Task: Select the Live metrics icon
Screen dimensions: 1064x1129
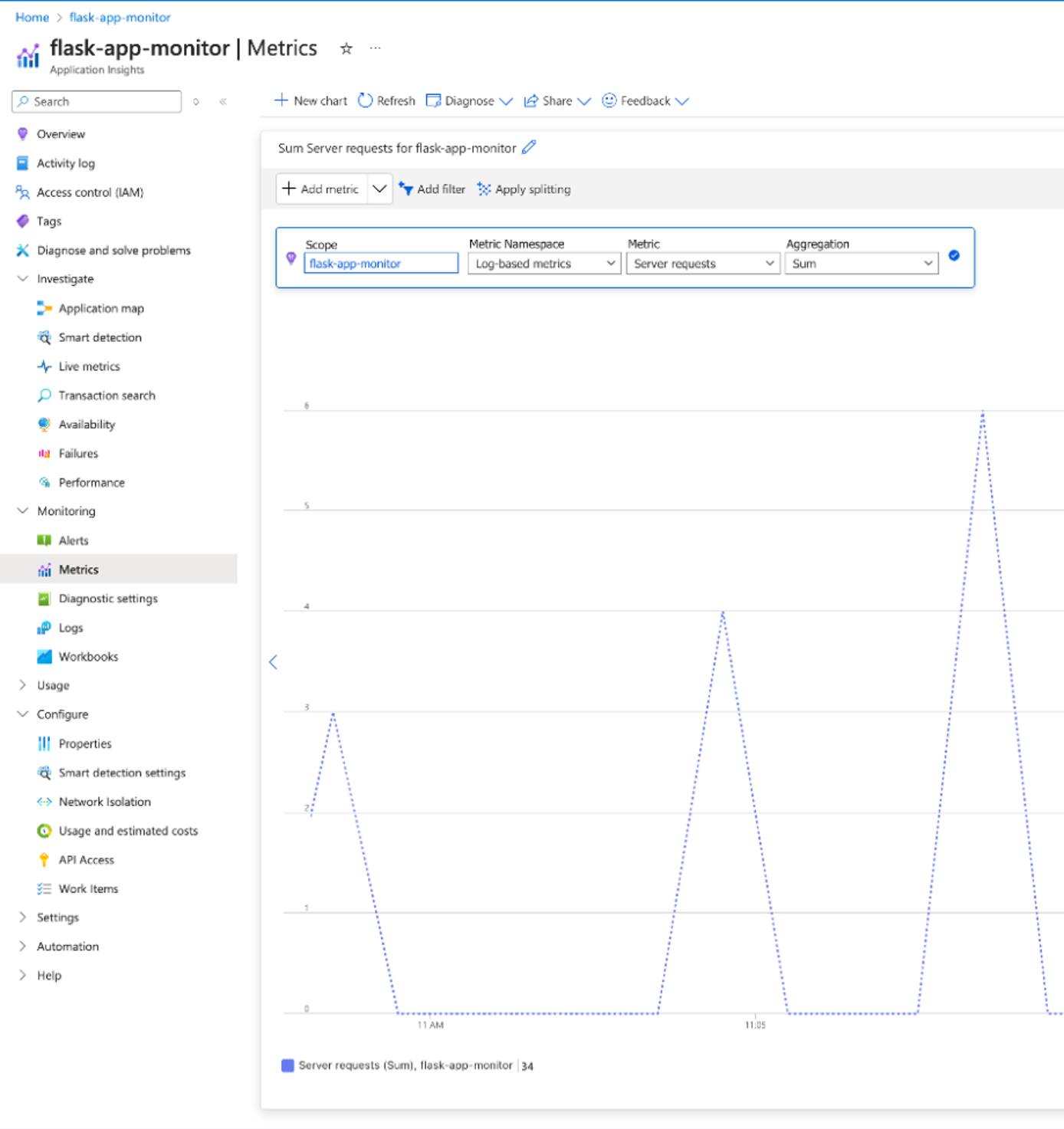Action: click(44, 366)
